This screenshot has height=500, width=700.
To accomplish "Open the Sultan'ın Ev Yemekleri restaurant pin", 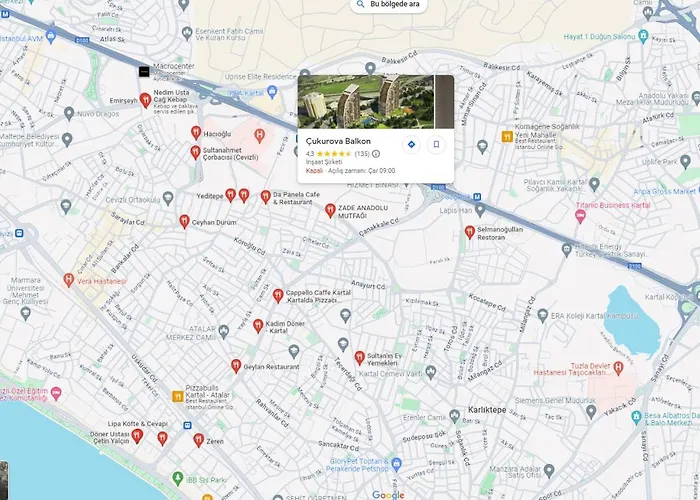I will tap(359, 358).
